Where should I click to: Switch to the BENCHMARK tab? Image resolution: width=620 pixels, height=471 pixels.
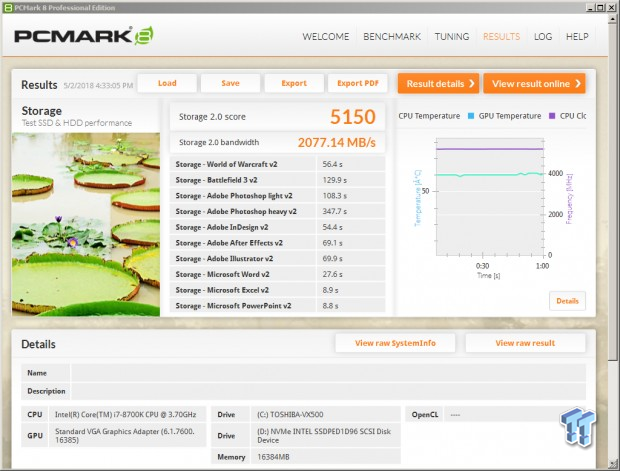(x=392, y=37)
